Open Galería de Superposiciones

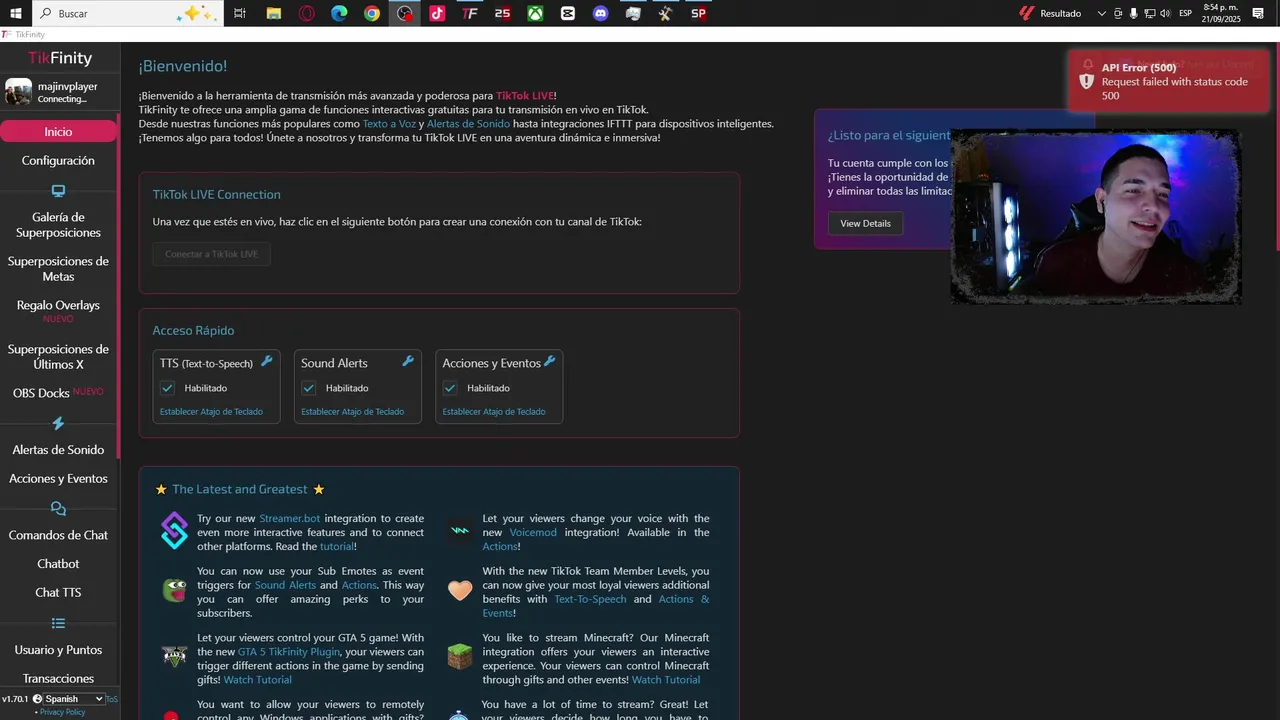click(x=58, y=225)
